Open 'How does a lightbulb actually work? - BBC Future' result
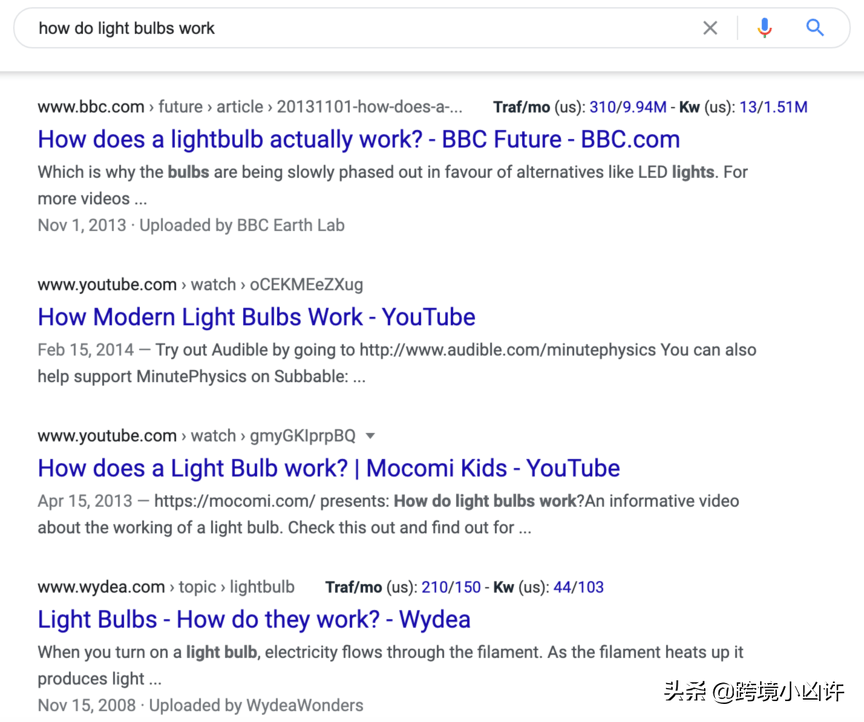The height and width of the screenshot is (722, 864). pos(359,139)
